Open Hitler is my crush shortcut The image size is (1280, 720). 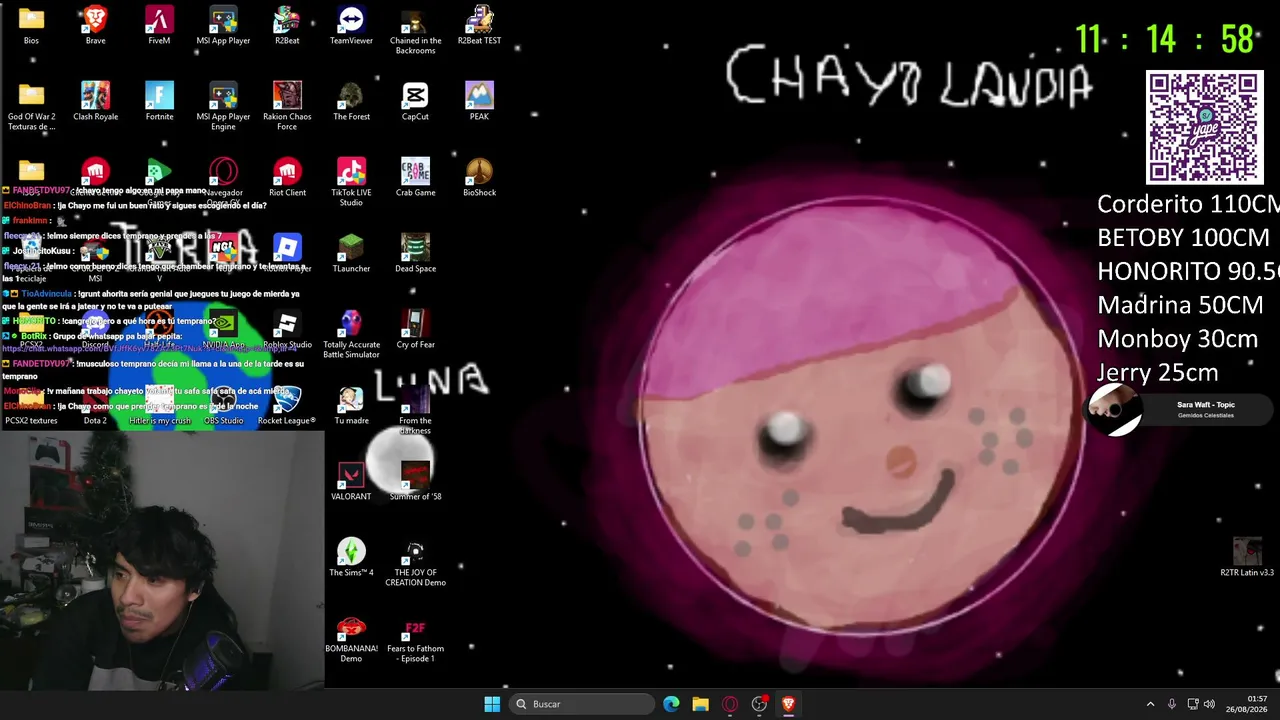[x=159, y=405]
